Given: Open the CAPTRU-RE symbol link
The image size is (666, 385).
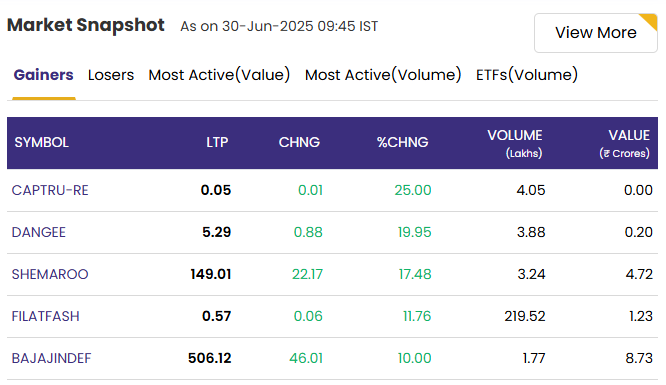Looking at the screenshot, I should click(x=50, y=190).
